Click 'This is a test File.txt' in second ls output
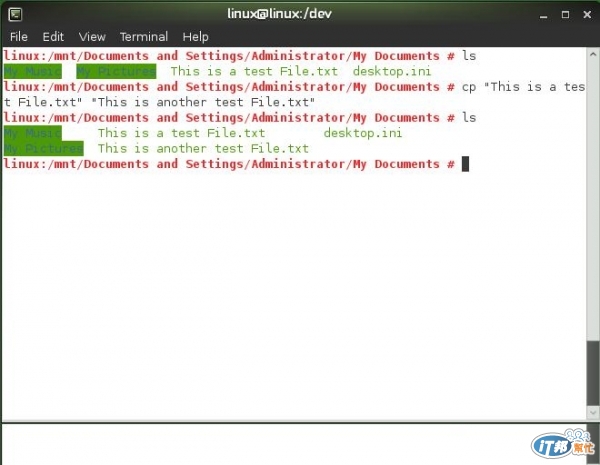Image resolution: width=600 pixels, height=465 pixels. [181, 133]
